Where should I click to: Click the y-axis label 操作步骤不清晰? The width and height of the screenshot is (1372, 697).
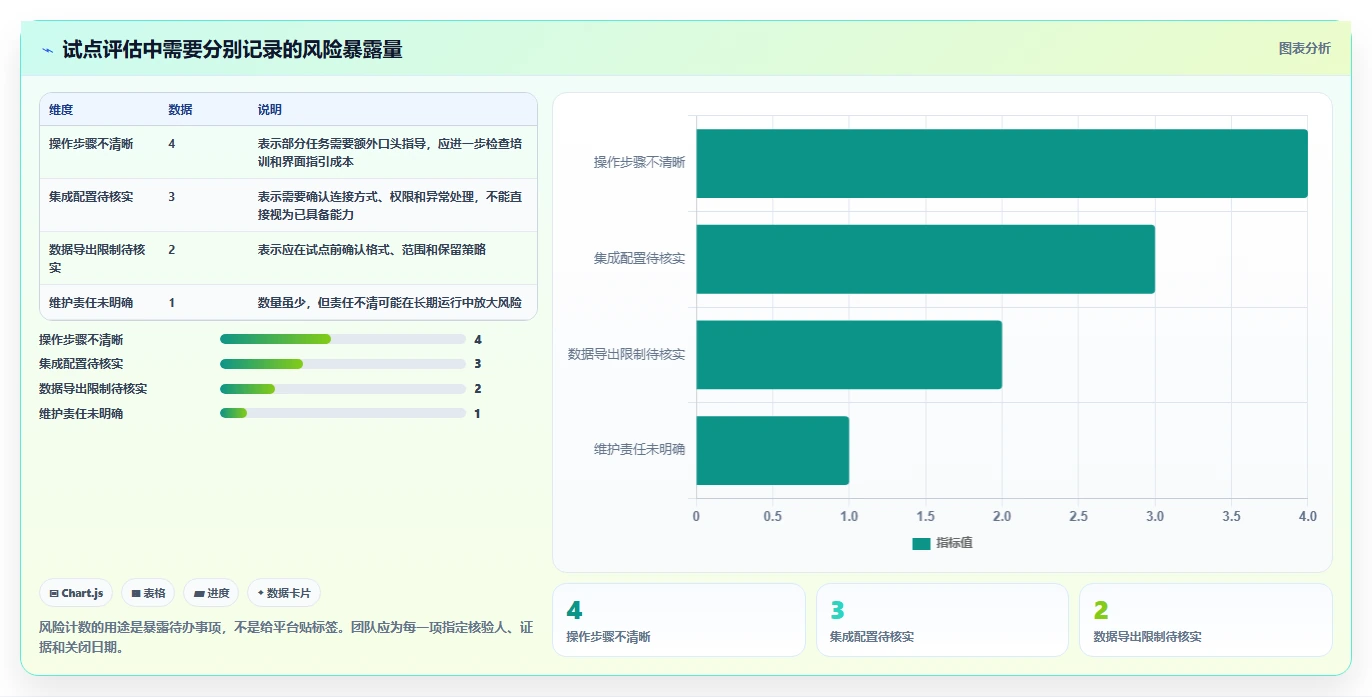639,163
